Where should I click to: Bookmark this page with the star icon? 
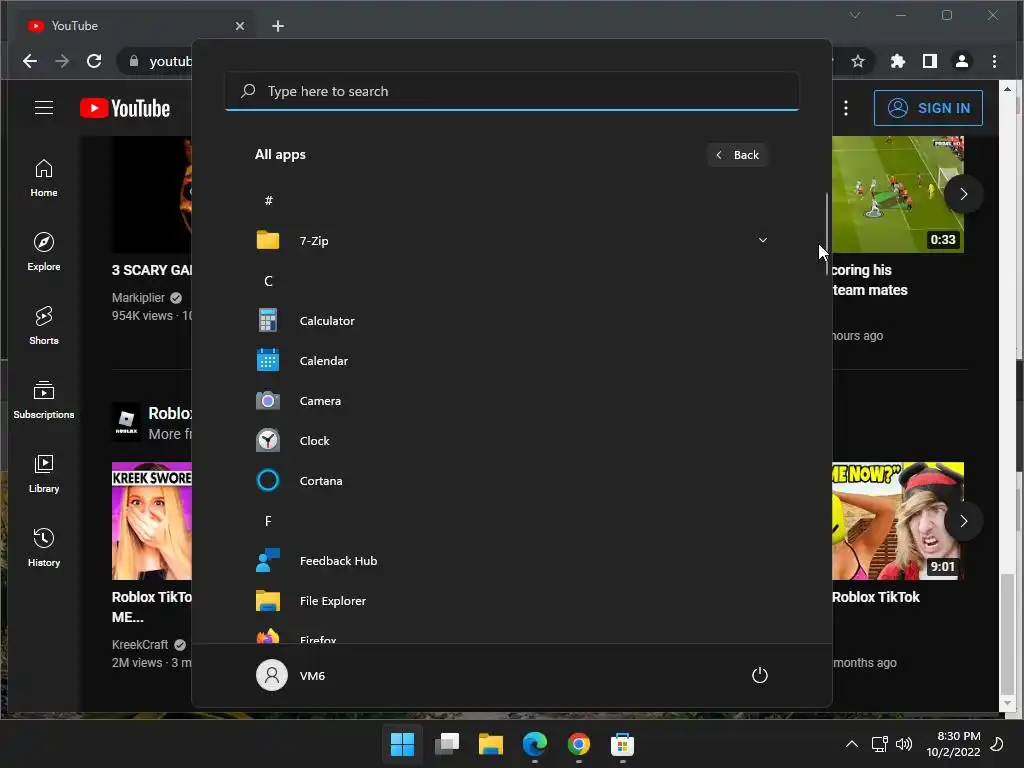click(x=857, y=61)
